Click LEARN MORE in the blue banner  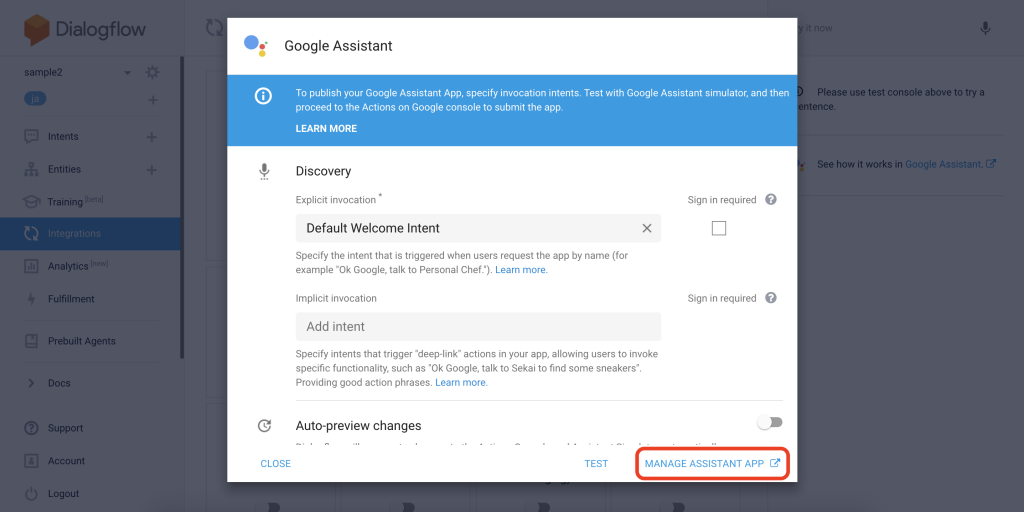(x=326, y=129)
